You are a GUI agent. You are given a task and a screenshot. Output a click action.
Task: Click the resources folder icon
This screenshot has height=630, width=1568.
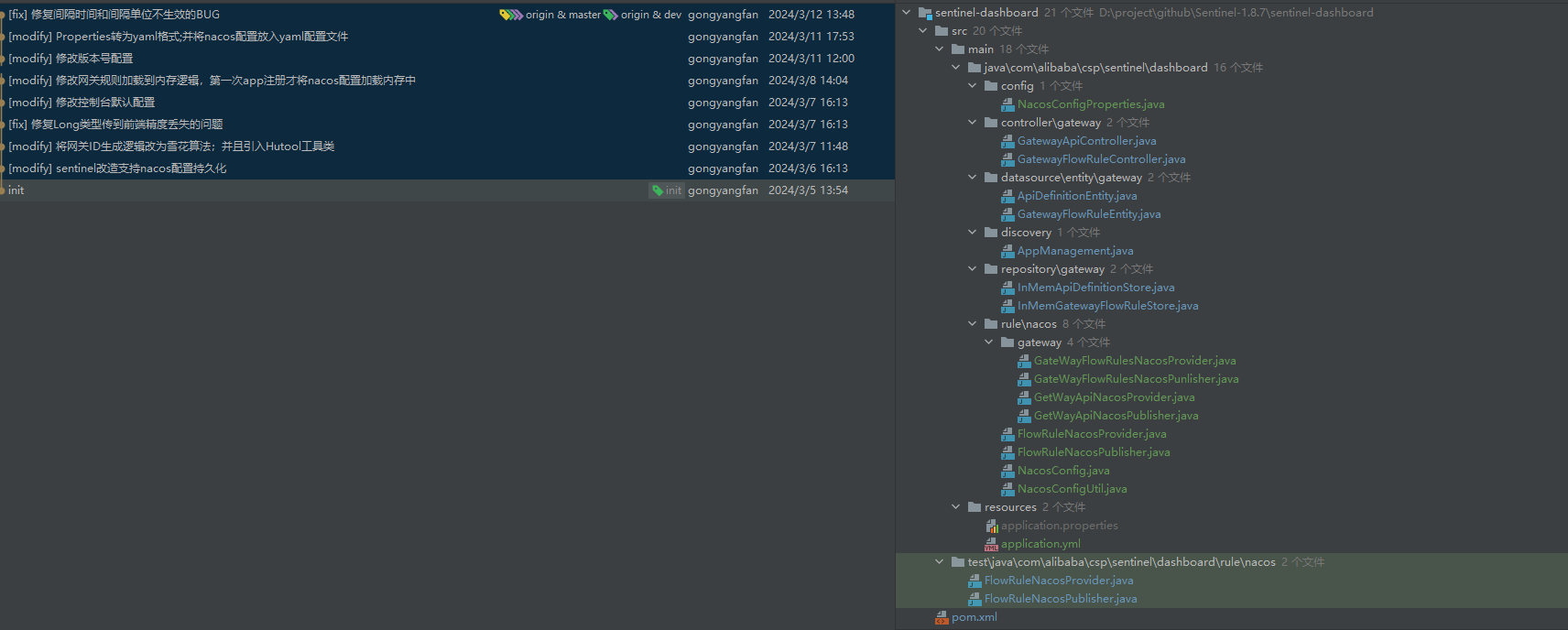[975, 507]
